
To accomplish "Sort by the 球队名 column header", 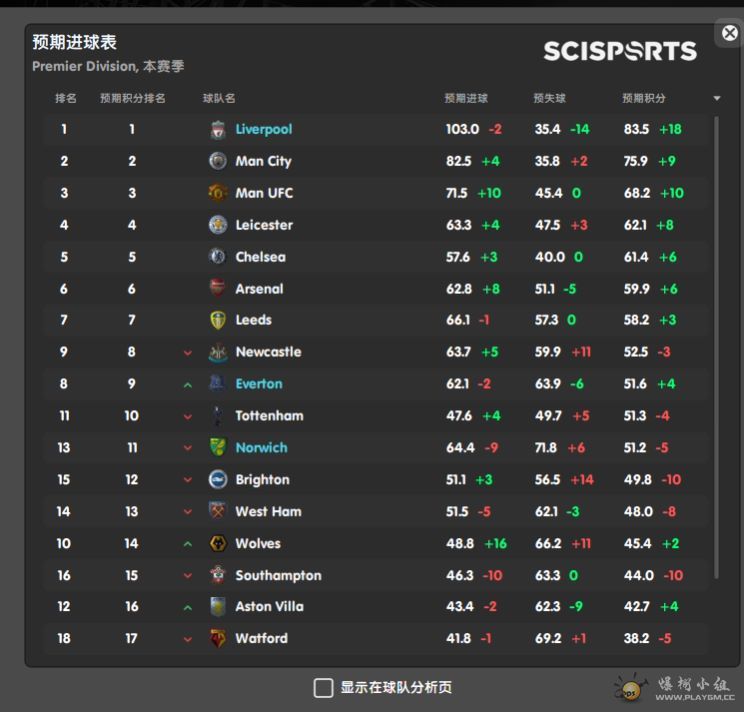I will (219, 98).
